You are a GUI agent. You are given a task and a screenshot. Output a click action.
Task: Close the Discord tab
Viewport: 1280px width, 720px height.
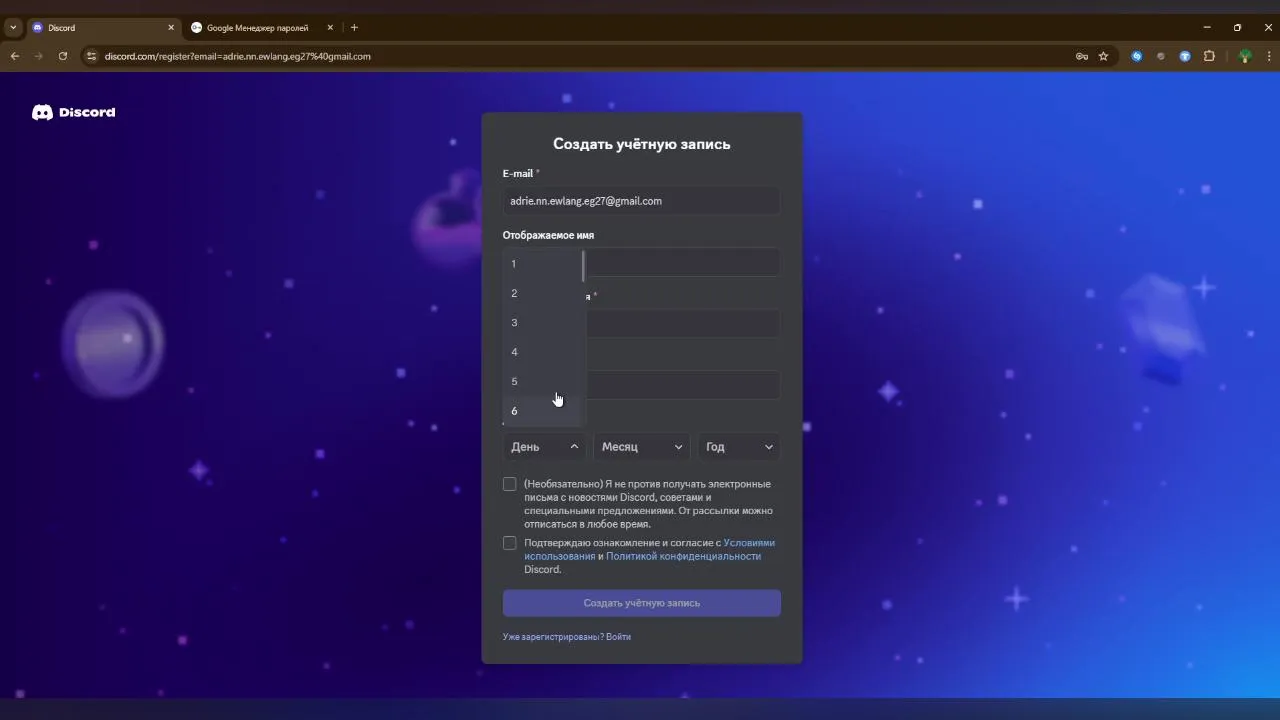171,27
